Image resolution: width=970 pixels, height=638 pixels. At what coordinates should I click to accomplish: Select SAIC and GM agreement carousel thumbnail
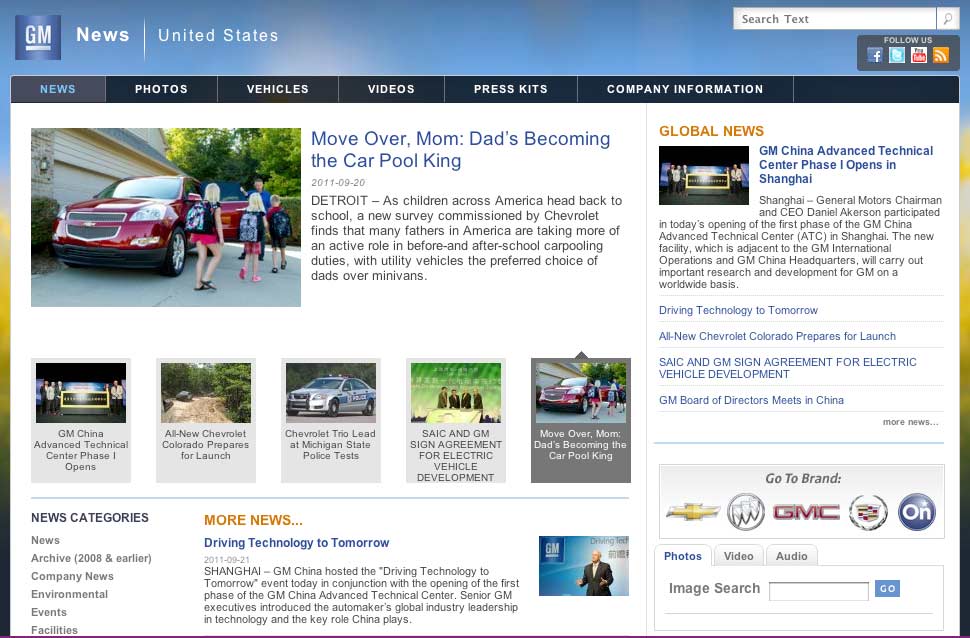(456, 420)
